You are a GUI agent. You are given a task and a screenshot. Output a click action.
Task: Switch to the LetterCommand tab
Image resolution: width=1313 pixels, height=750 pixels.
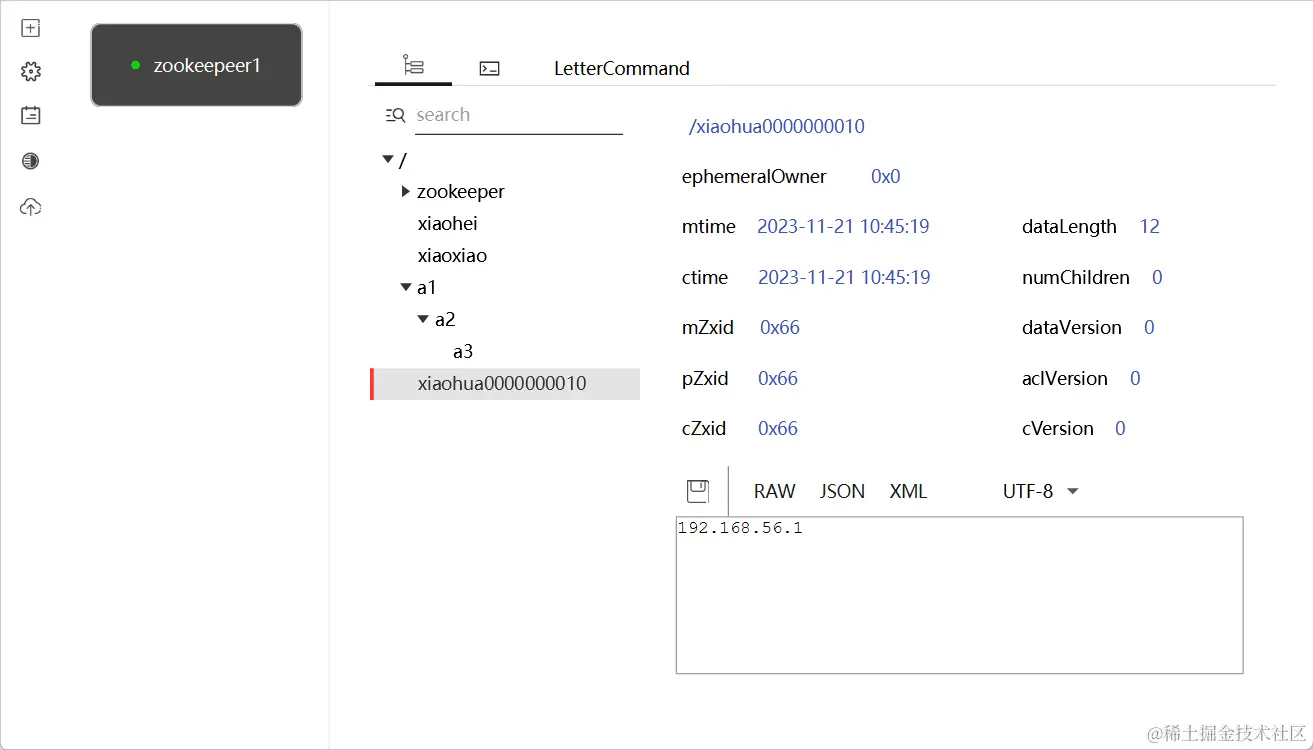tap(622, 68)
